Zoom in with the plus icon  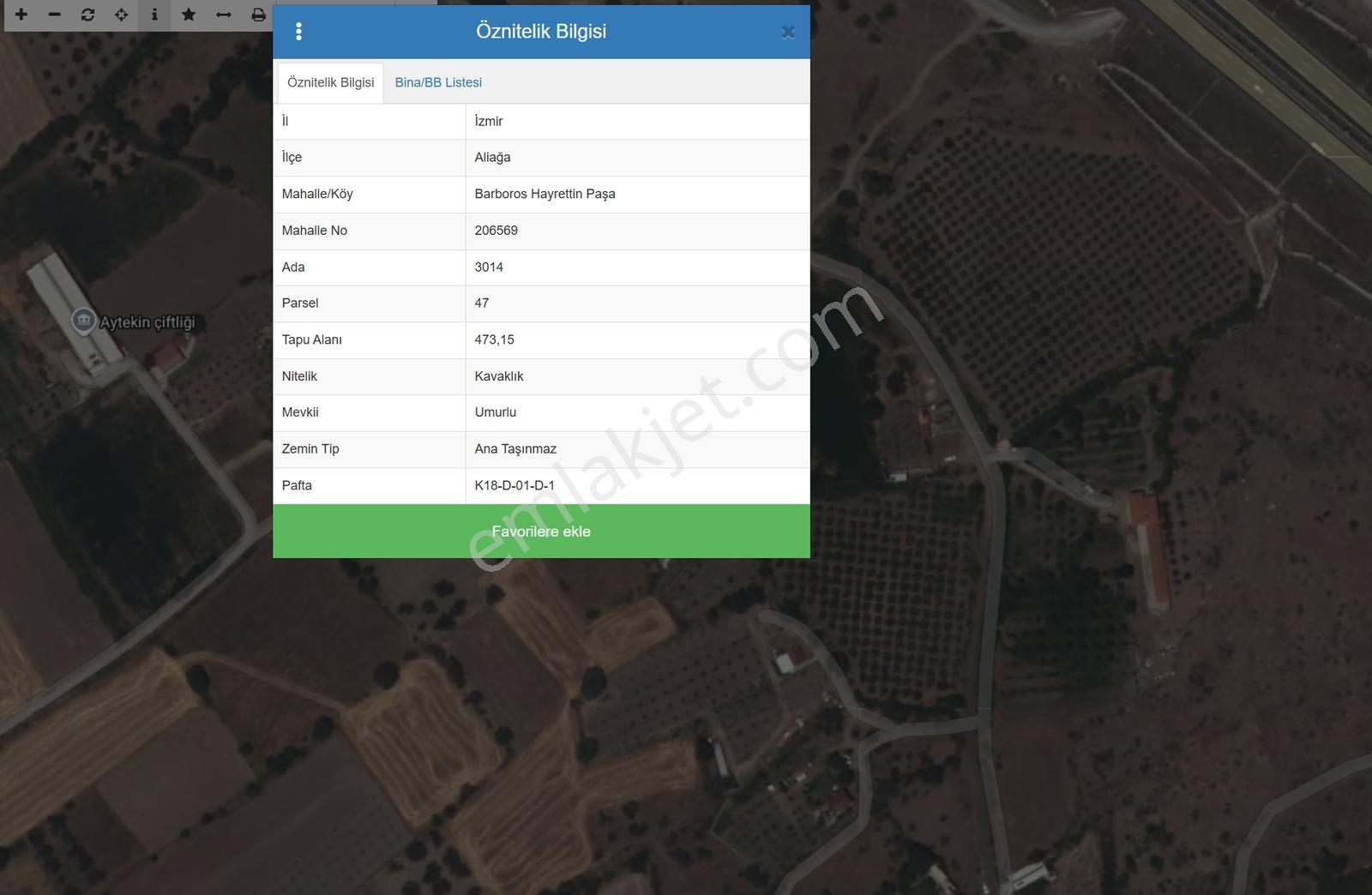(x=21, y=15)
